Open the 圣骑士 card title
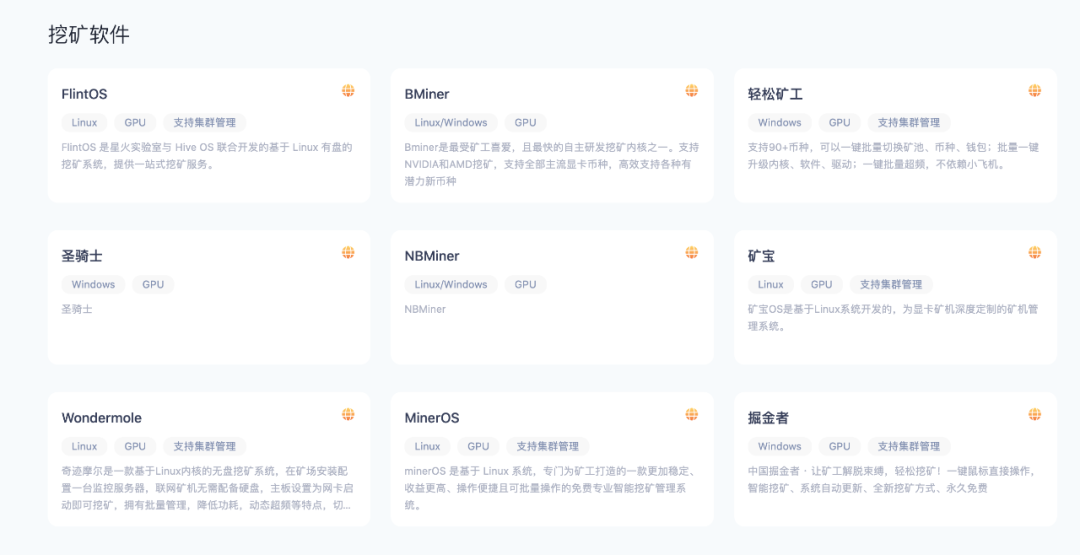This screenshot has width=1080, height=555. click(x=82, y=256)
